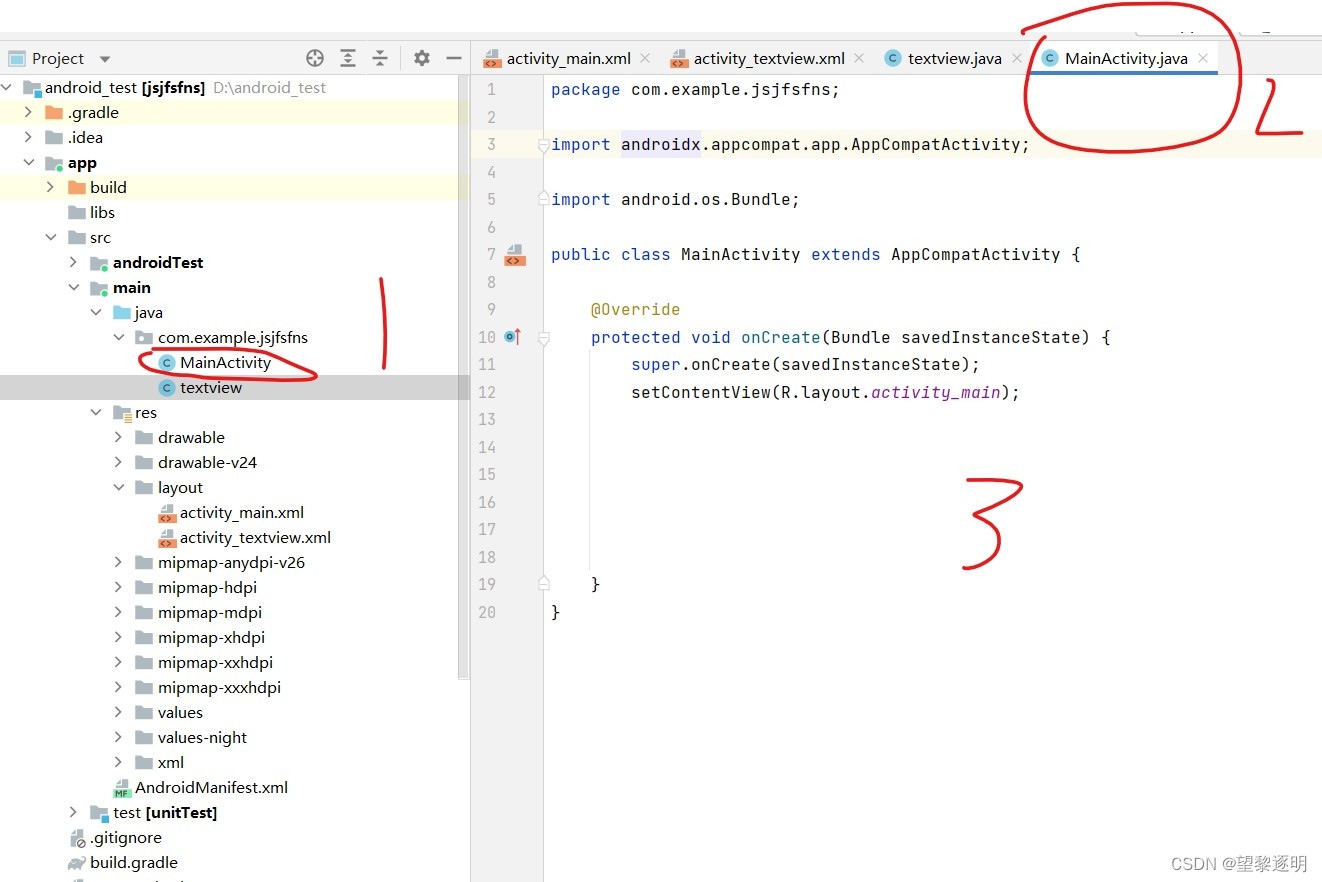Select the libs folder
1322x882 pixels.
pos(102,213)
